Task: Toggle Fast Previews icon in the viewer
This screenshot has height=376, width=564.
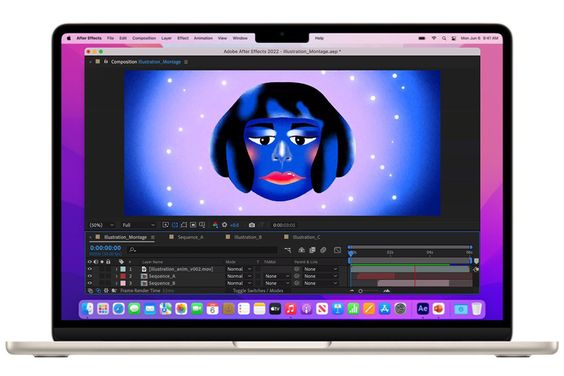Action: point(165,225)
